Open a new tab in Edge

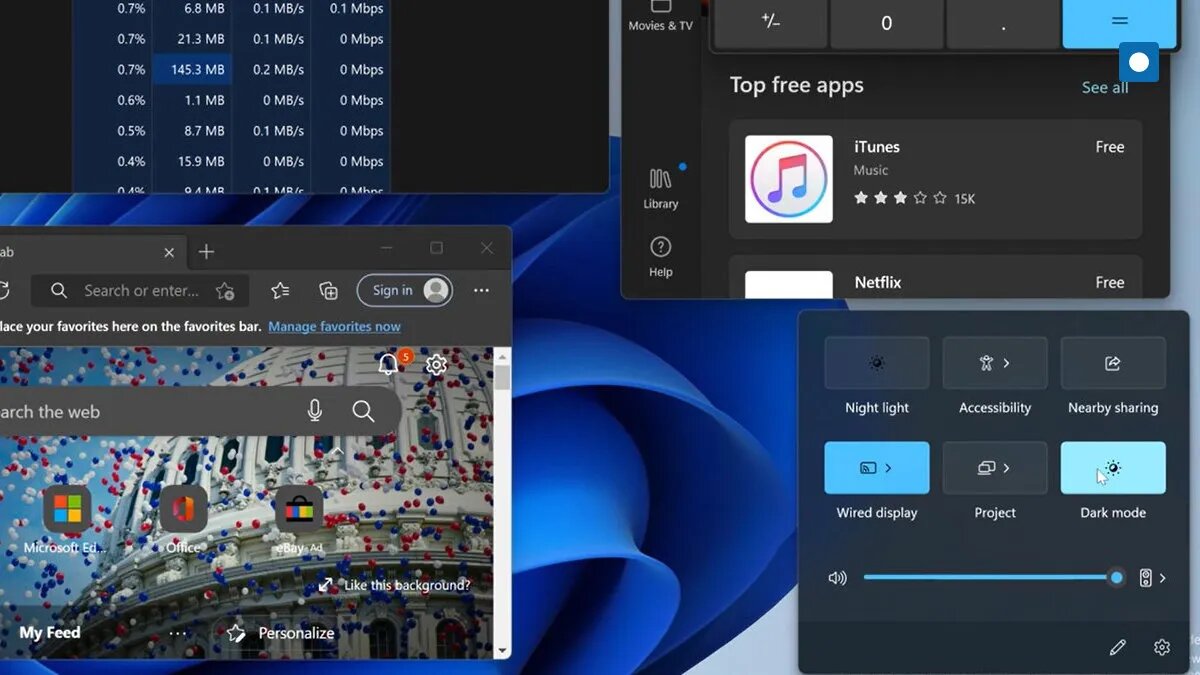coord(206,252)
